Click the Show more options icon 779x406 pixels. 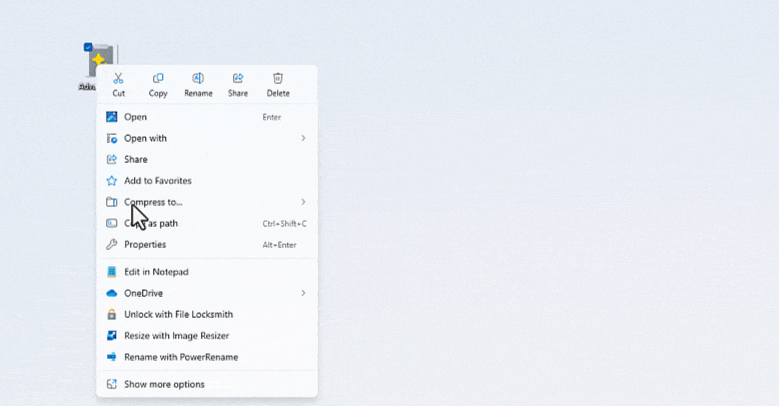pyautogui.click(x=112, y=384)
